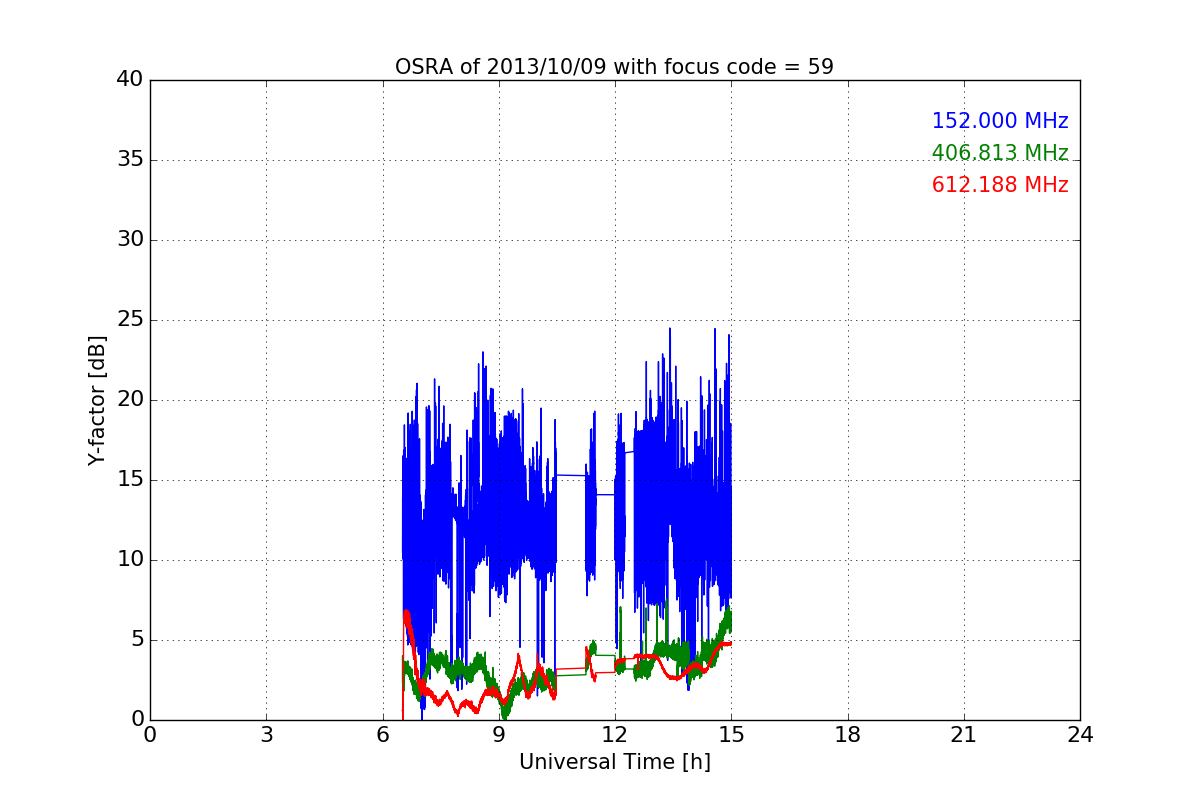Viewport: 1200px width, 800px height.
Task: Select the 612.188 MHz legend label
Action: (x=1000, y=185)
